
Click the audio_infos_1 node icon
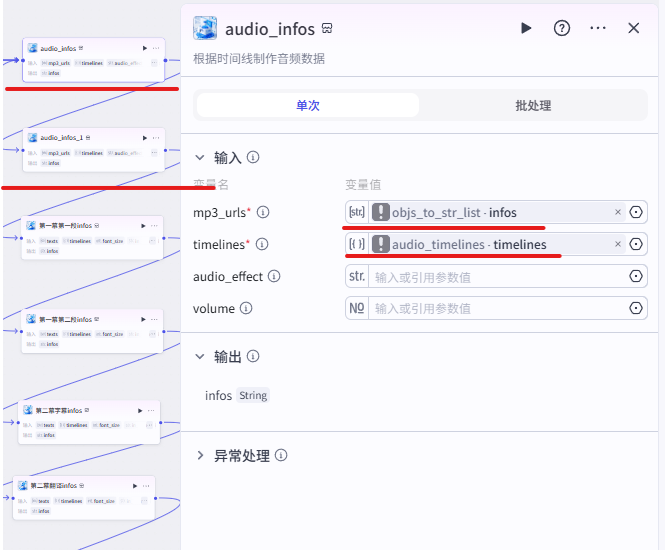(33, 137)
